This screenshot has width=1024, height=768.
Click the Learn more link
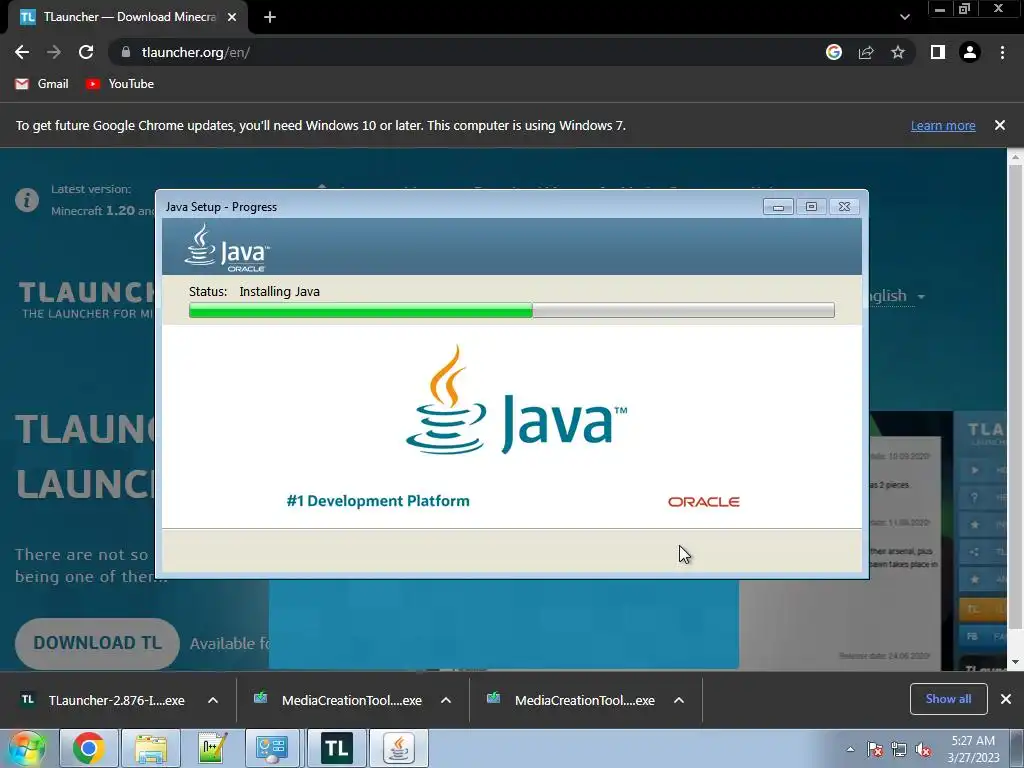[943, 125]
